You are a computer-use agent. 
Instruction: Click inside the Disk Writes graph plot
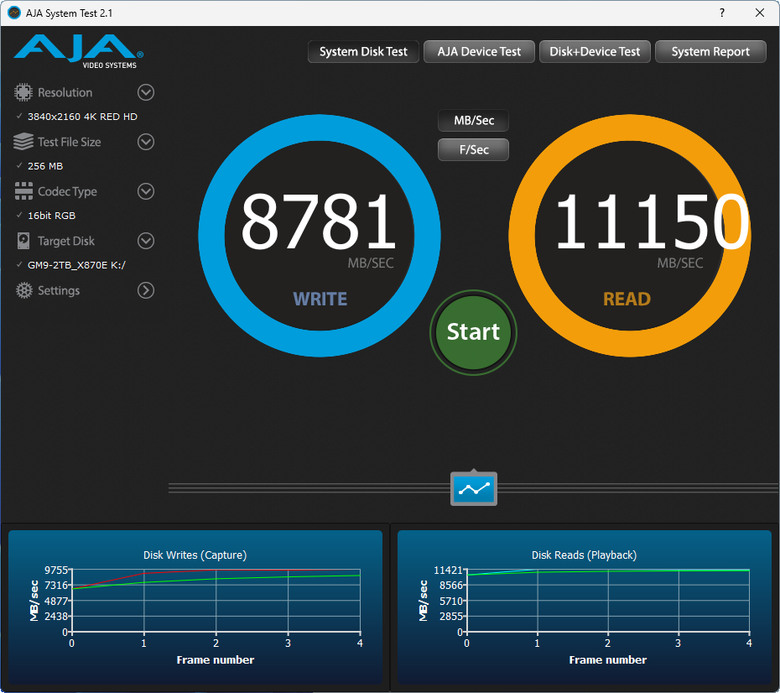pyautogui.click(x=216, y=601)
